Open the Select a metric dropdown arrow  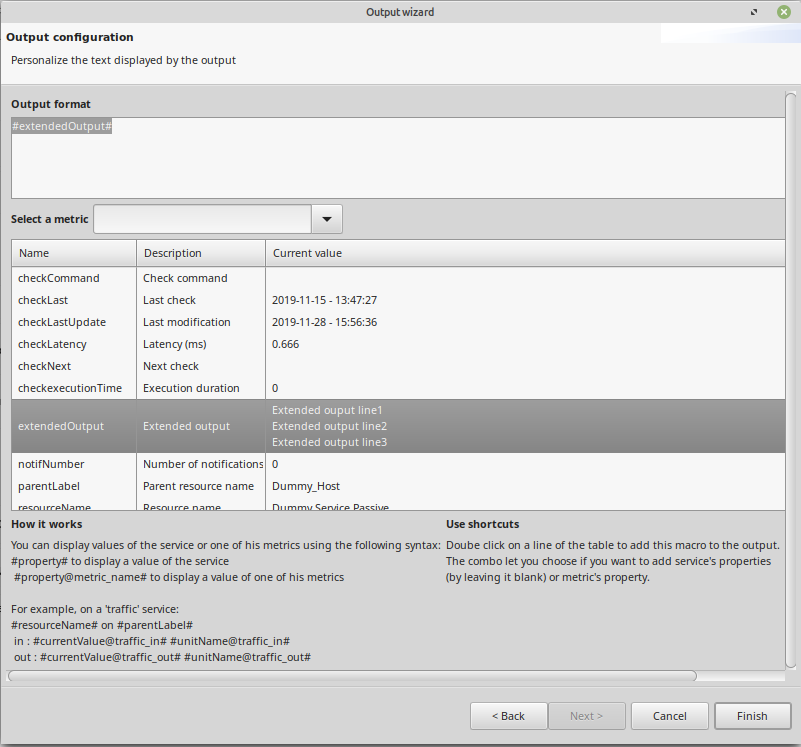pyautogui.click(x=327, y=219)
